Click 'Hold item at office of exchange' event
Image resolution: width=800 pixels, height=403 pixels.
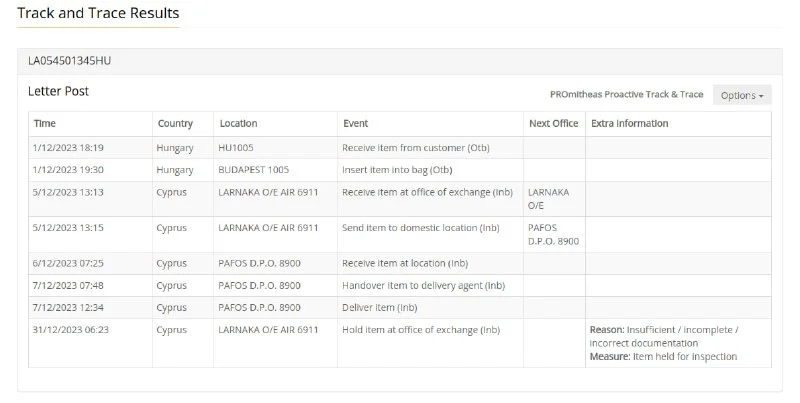point(421,329)
